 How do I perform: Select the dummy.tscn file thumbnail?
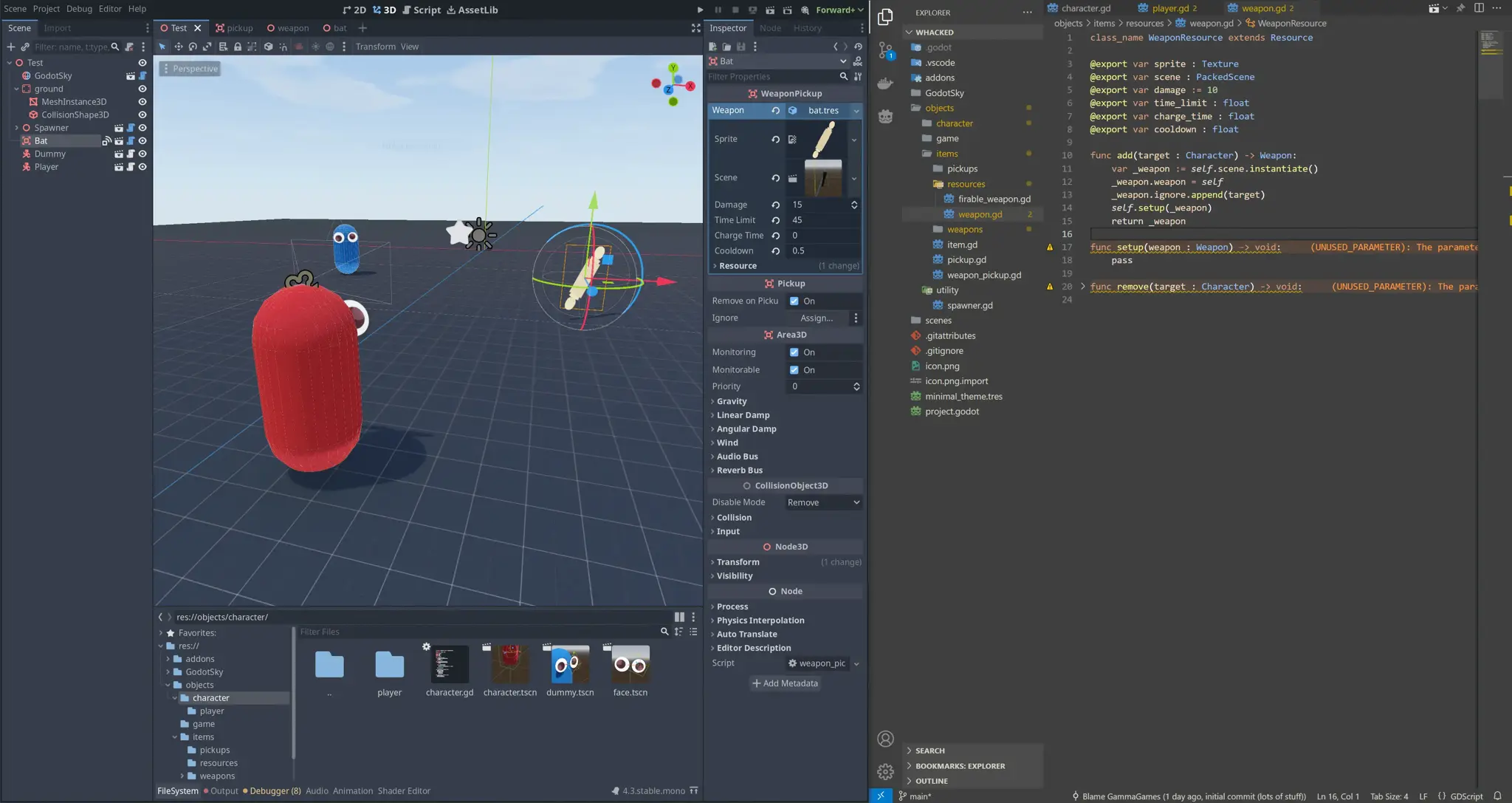pos(570,665)
